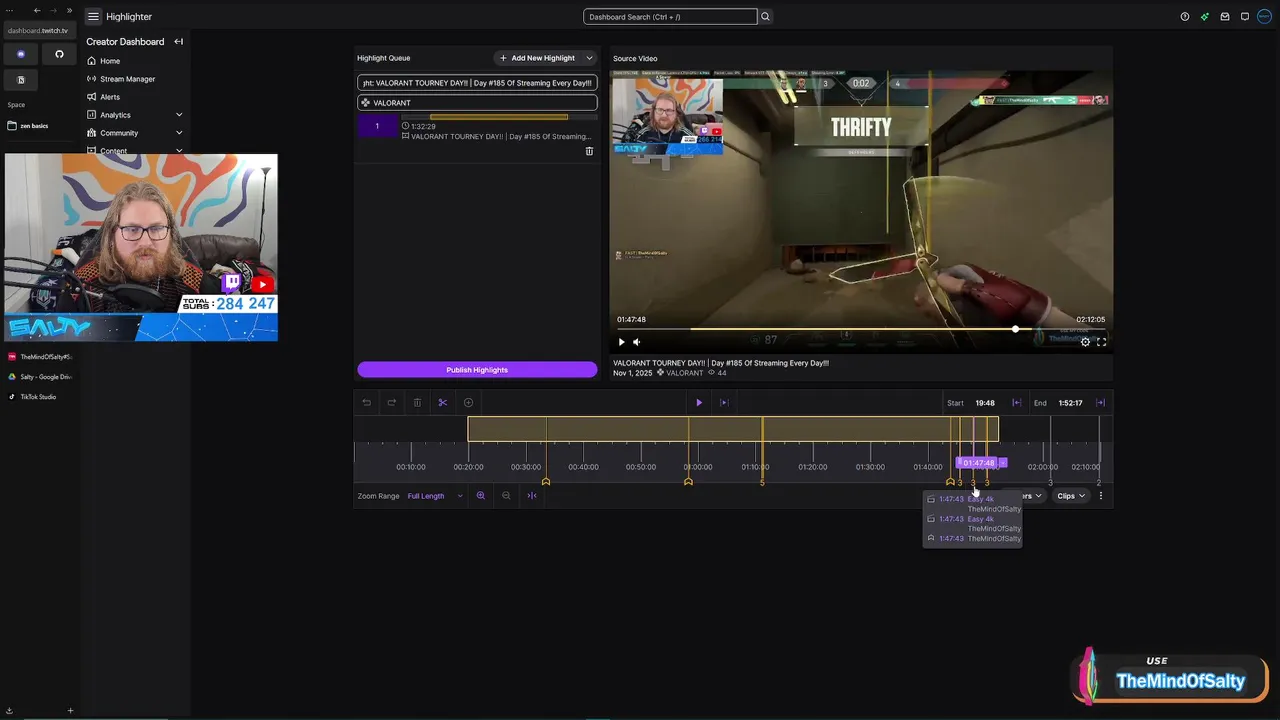Image resolution: width=1280 pixels, height=720 pixels.
Task: Click the VALORANT category field
Action: tap(477, 103)
